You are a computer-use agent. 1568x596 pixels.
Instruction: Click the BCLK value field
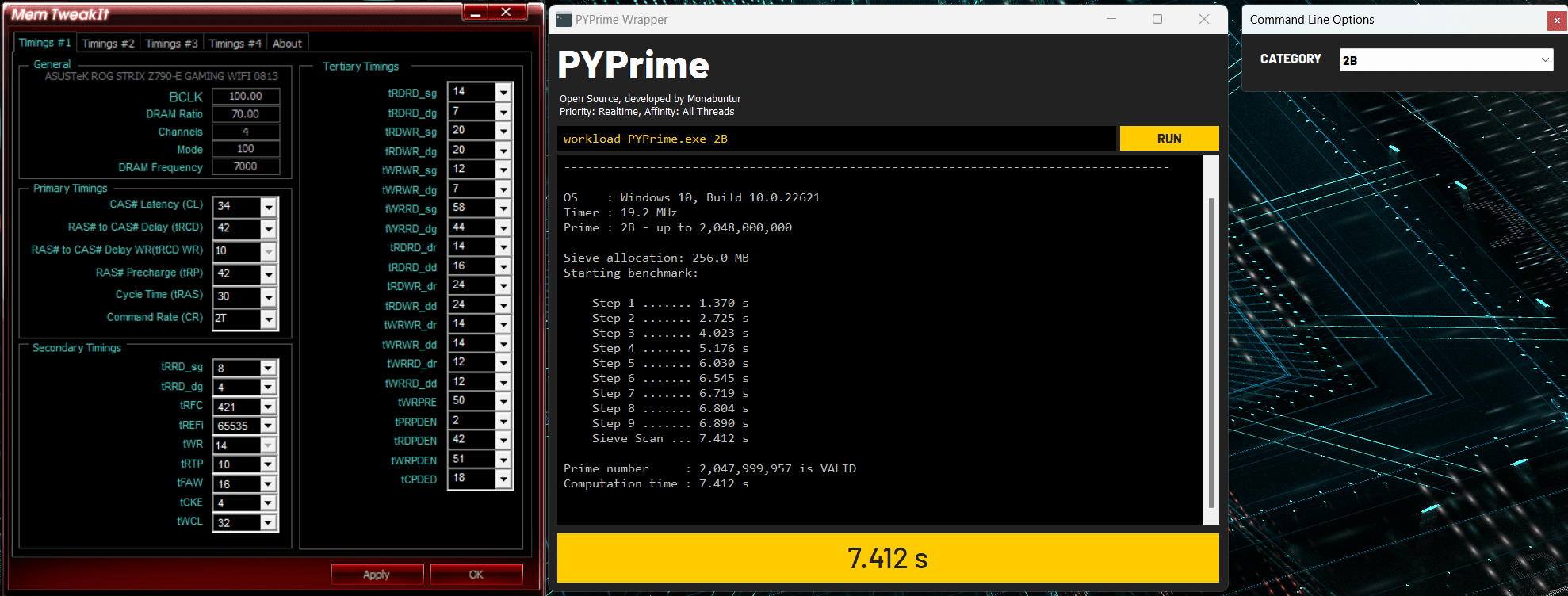tap(246, 97)
